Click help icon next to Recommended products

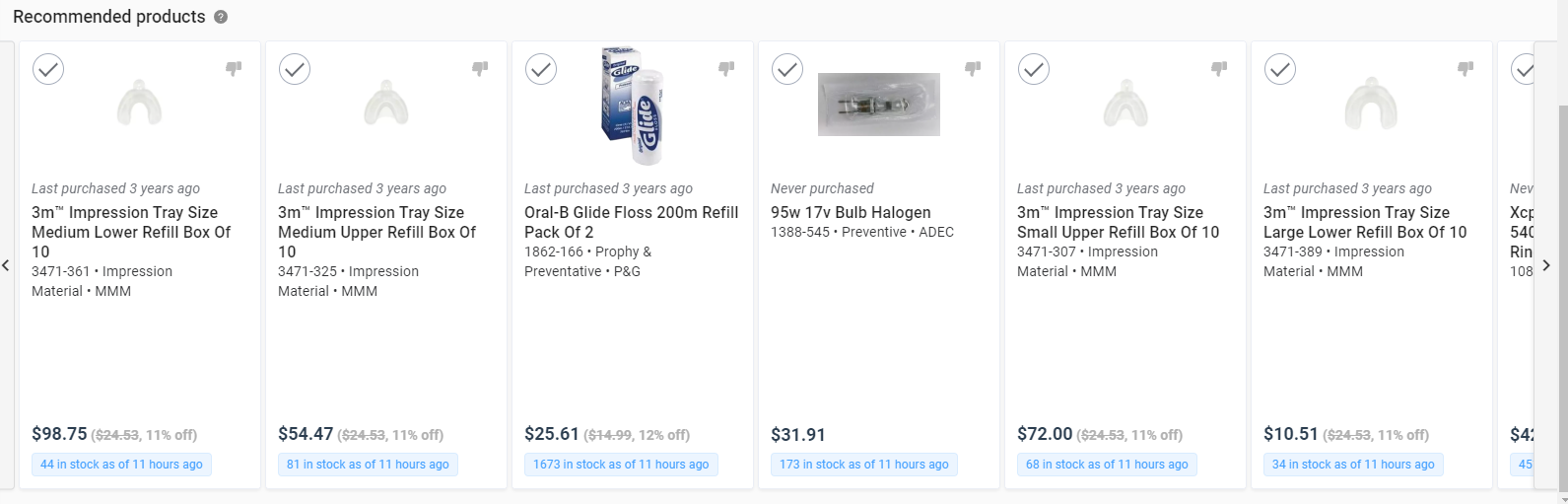tap(221, 17)
